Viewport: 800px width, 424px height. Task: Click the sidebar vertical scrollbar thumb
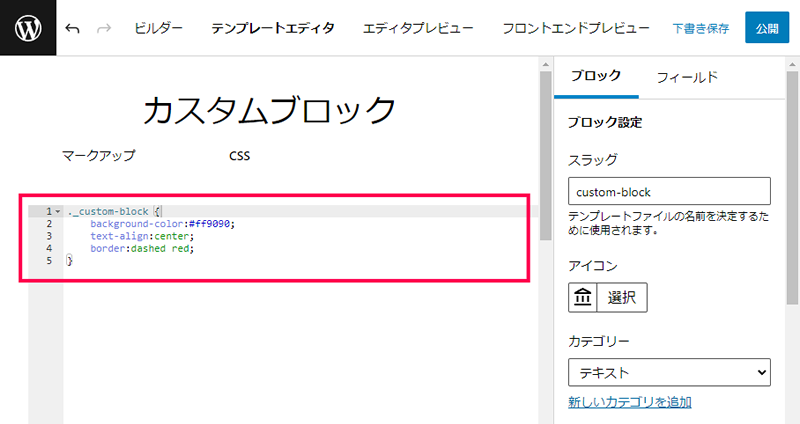pos(792,188)
